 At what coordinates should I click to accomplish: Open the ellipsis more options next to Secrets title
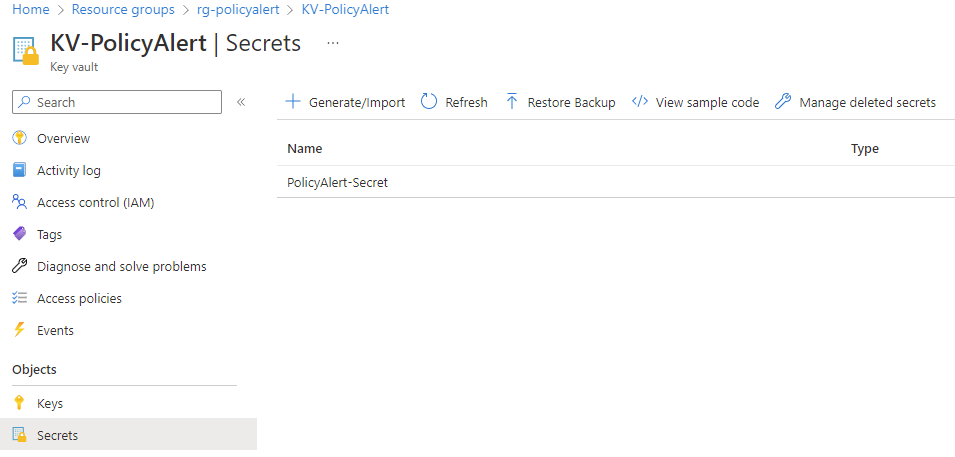click(x=333, y=43)
